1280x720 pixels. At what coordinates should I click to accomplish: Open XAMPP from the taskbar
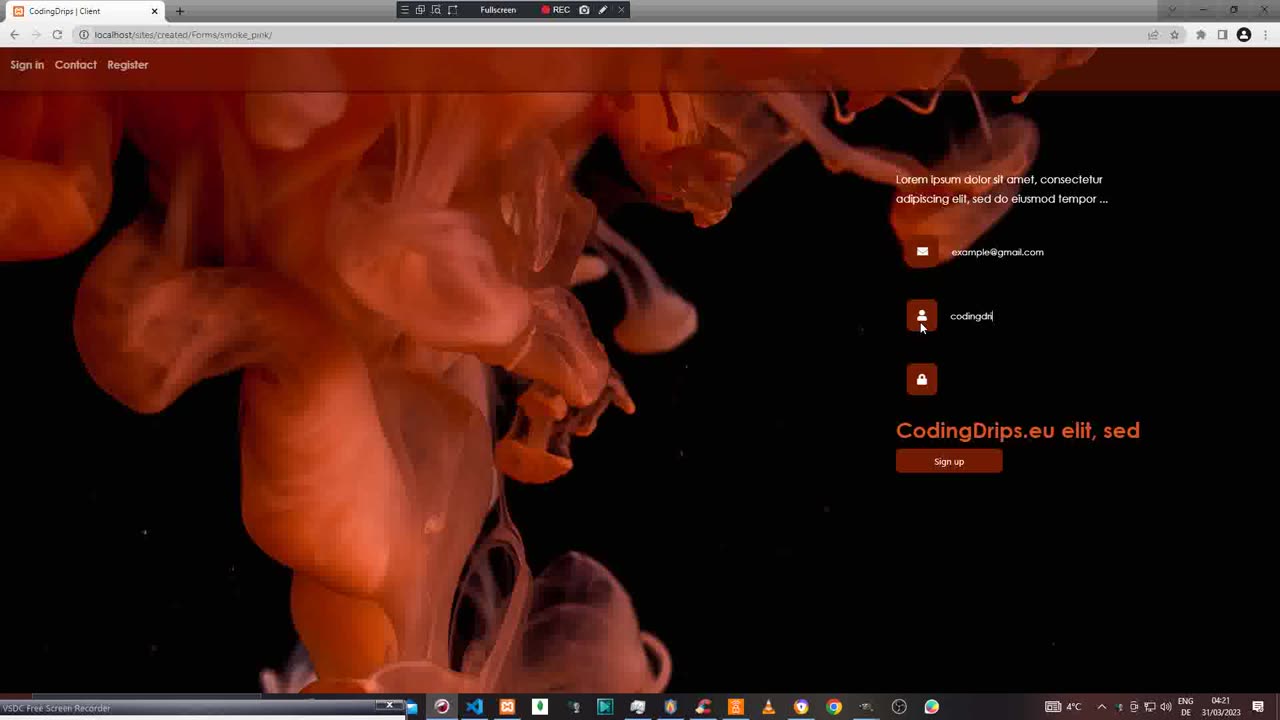[507, 707]
